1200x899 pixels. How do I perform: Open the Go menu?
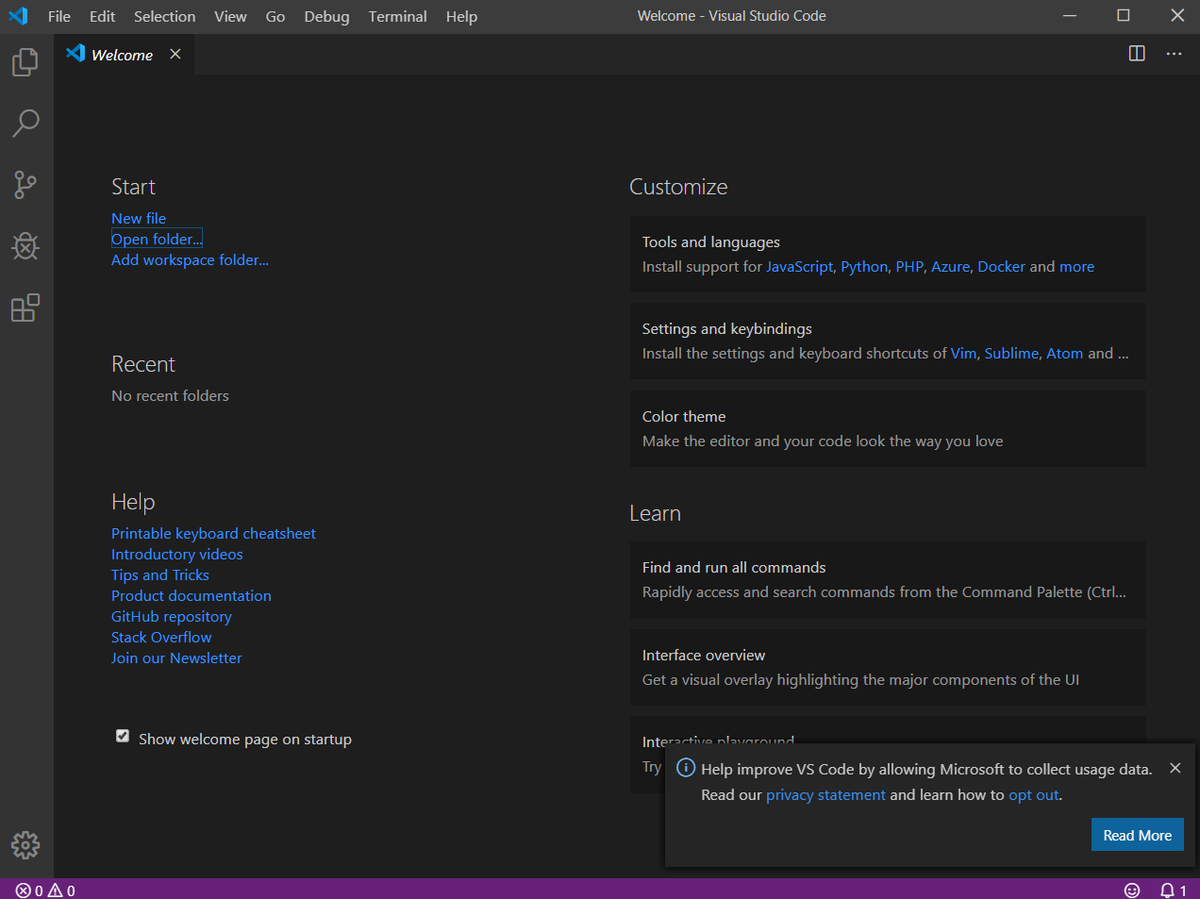click(x=275, y=16)
